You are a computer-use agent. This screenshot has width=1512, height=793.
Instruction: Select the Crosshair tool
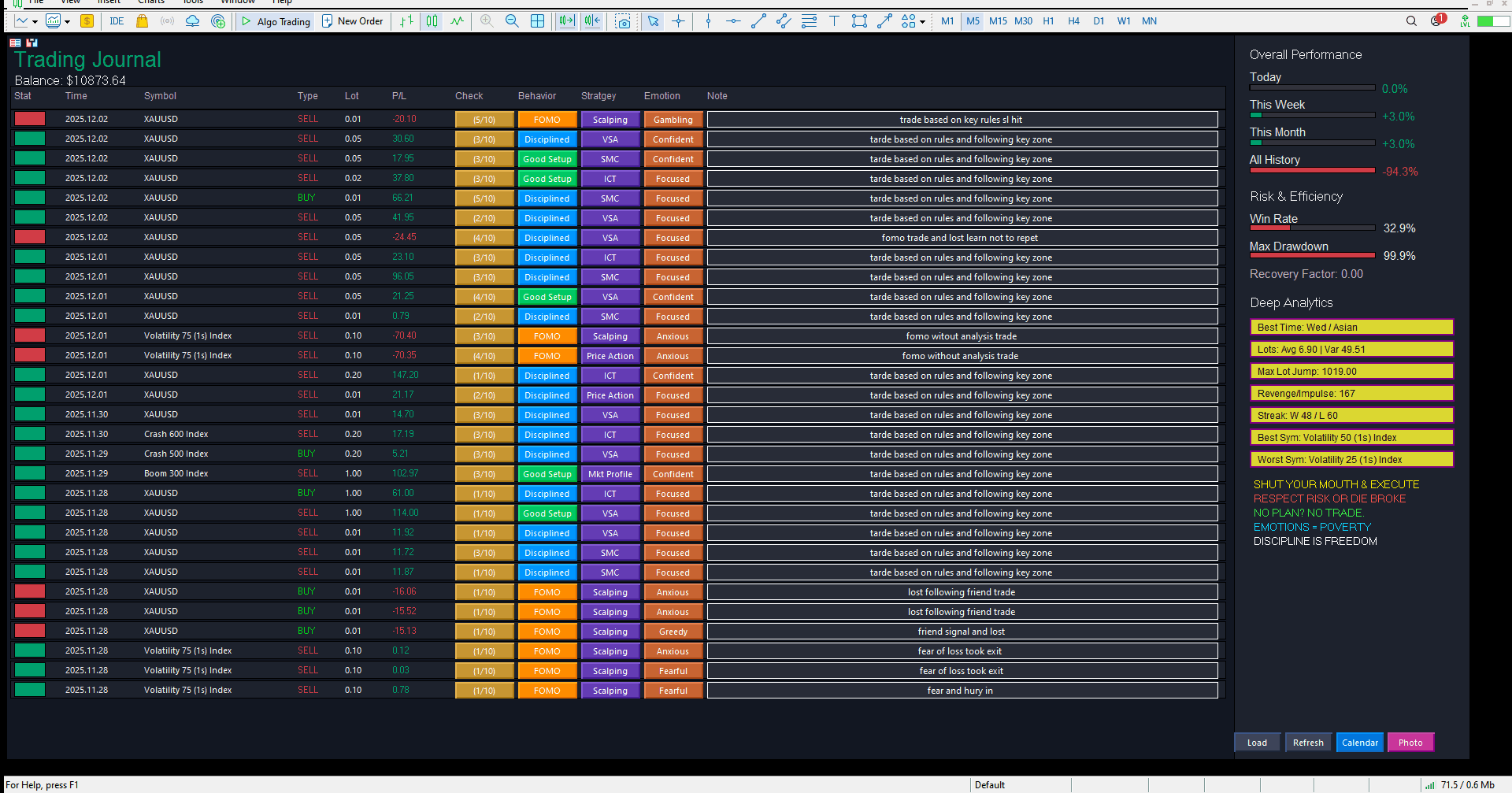click(x=679, y=21)
